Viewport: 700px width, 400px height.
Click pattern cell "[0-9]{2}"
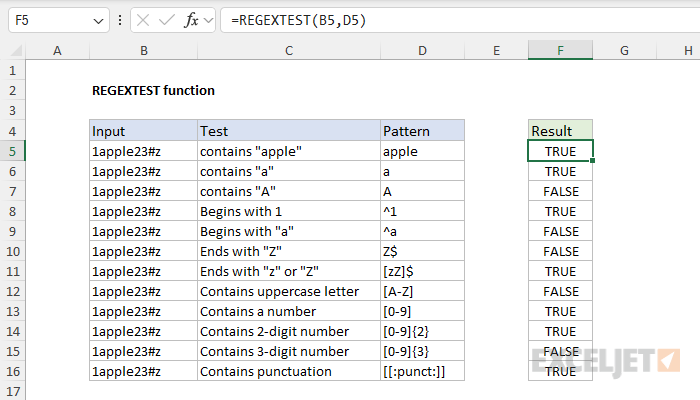pos(422,331)
